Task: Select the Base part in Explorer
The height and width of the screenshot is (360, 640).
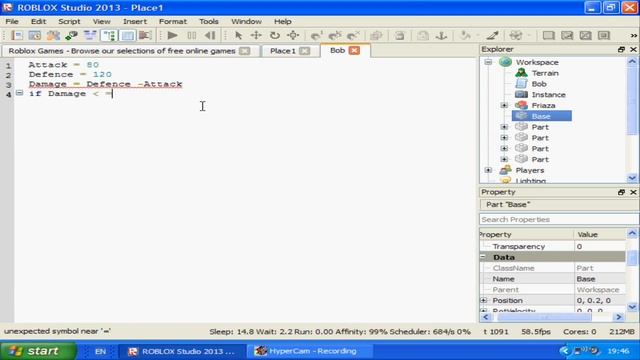Action: coord(541,116)
